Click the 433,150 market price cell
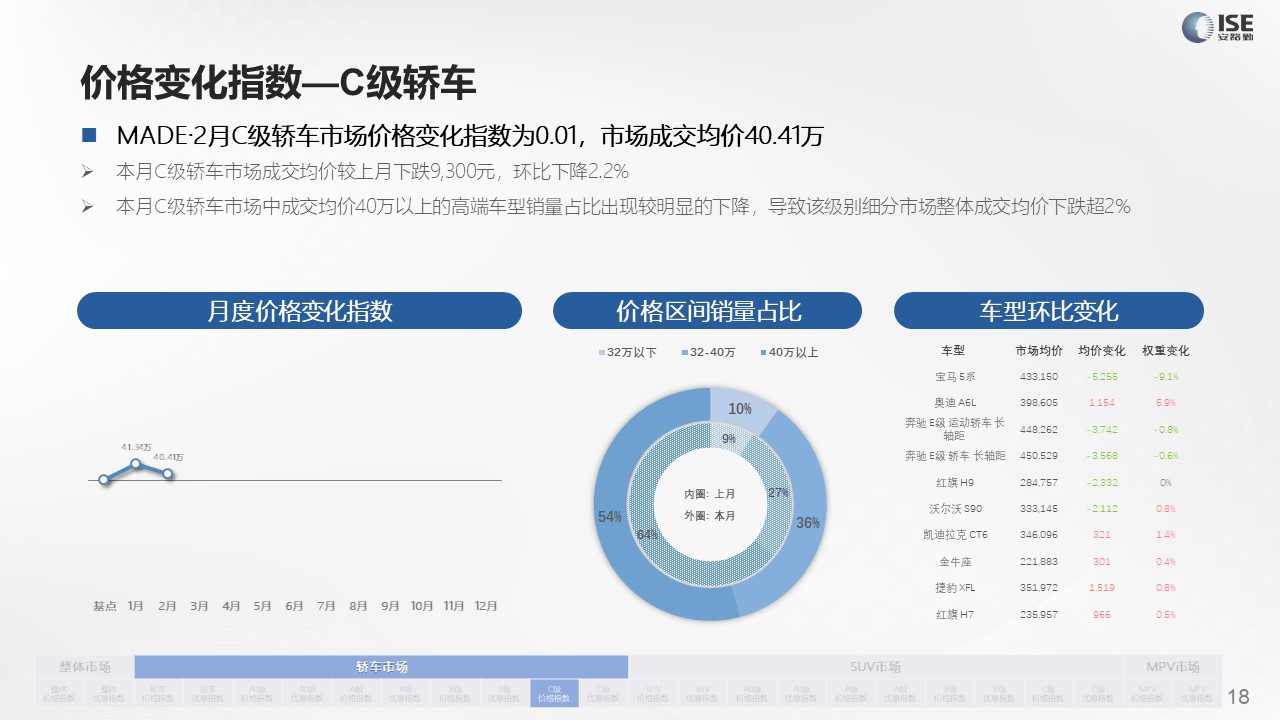This screenshot has width=1280, height=720. click(1039, 377)
